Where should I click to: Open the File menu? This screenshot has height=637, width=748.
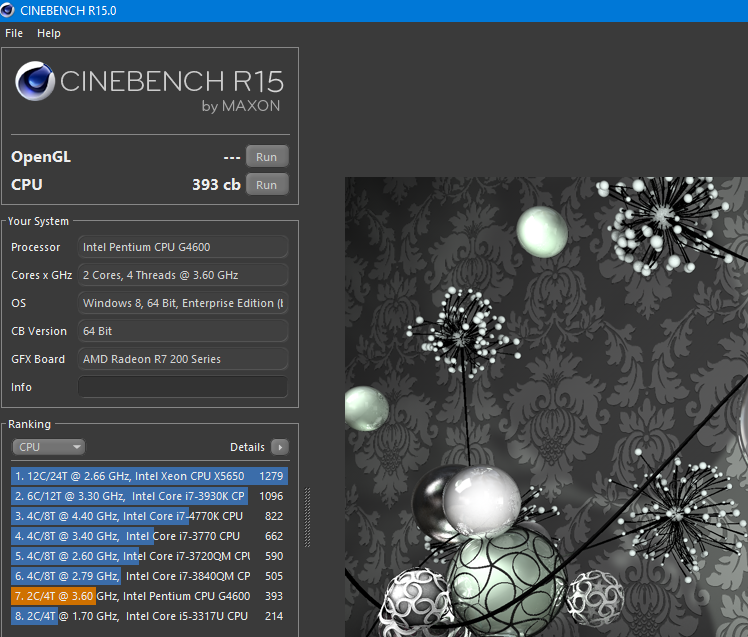[14, 33]
